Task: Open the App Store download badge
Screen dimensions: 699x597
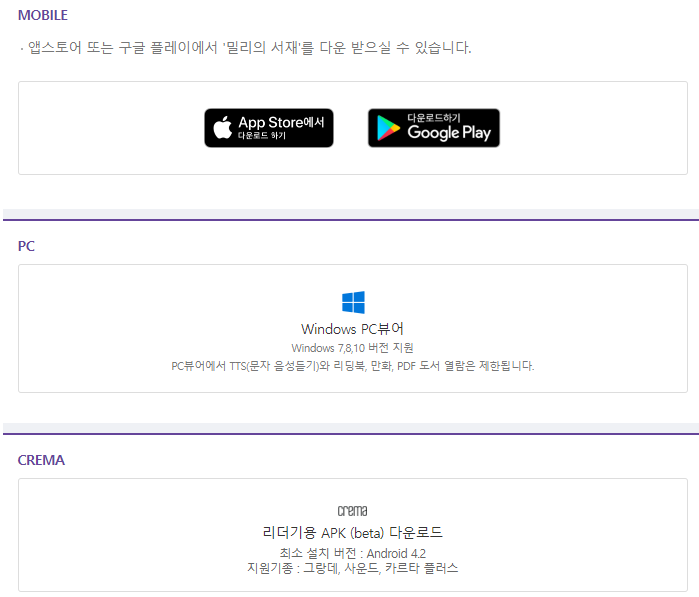Action: click(x=269, y=128)
